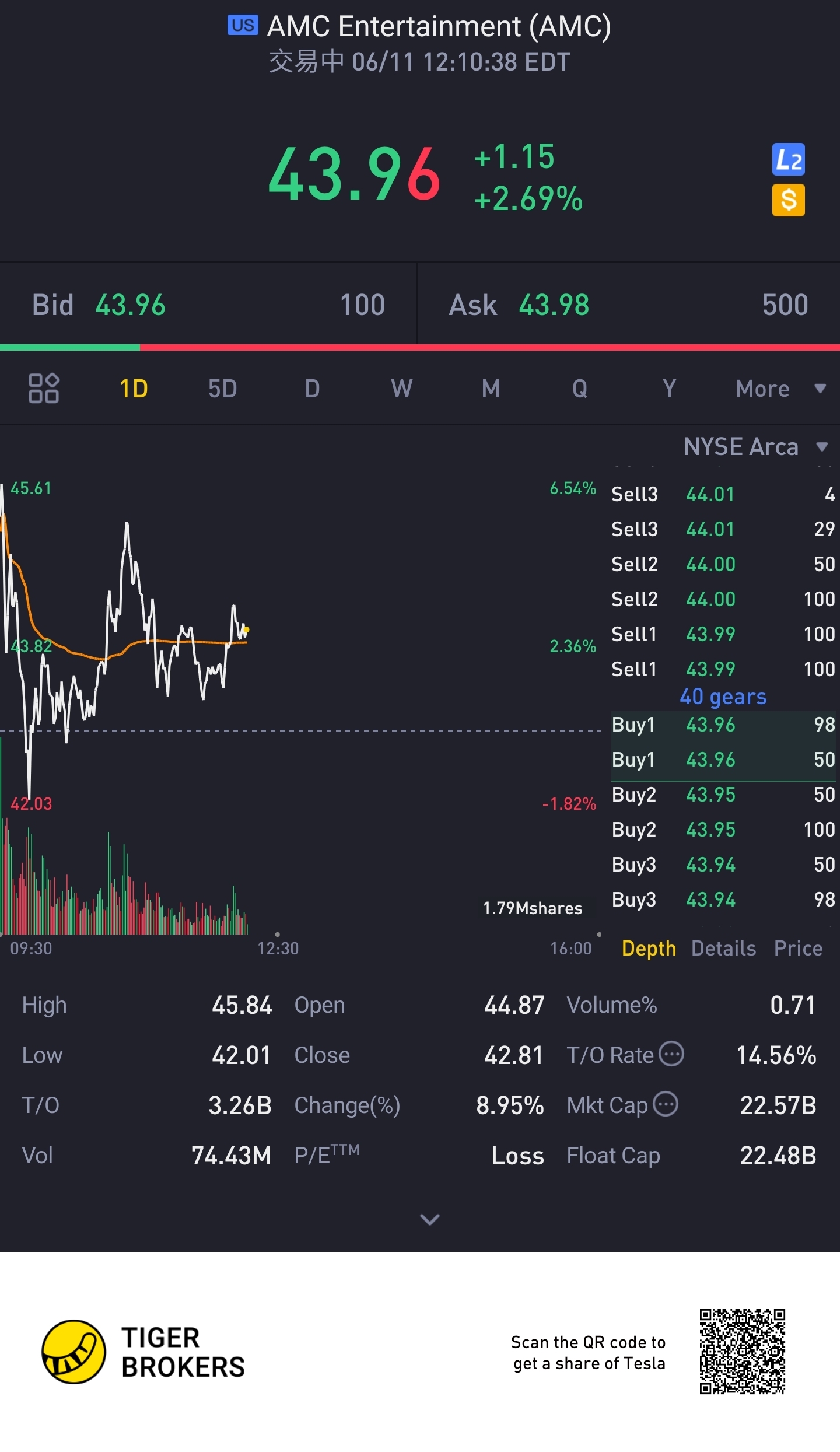Select the Sell2 44.00 row with quantity 50

click(723, 564)
